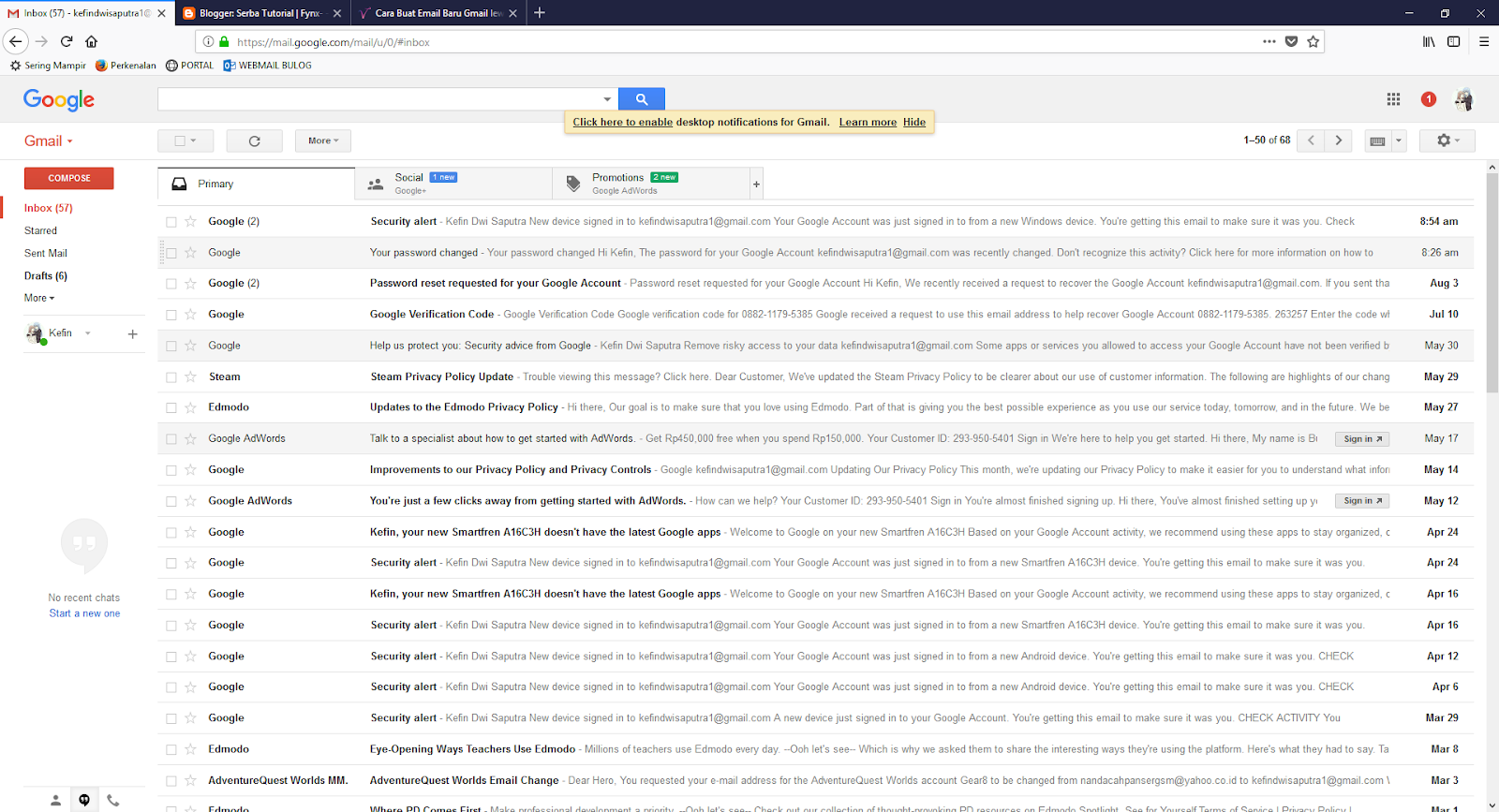Go to newer messages with previous arrow
The height and width of the screenshot is (812, 1499).
pos(1312,140)
